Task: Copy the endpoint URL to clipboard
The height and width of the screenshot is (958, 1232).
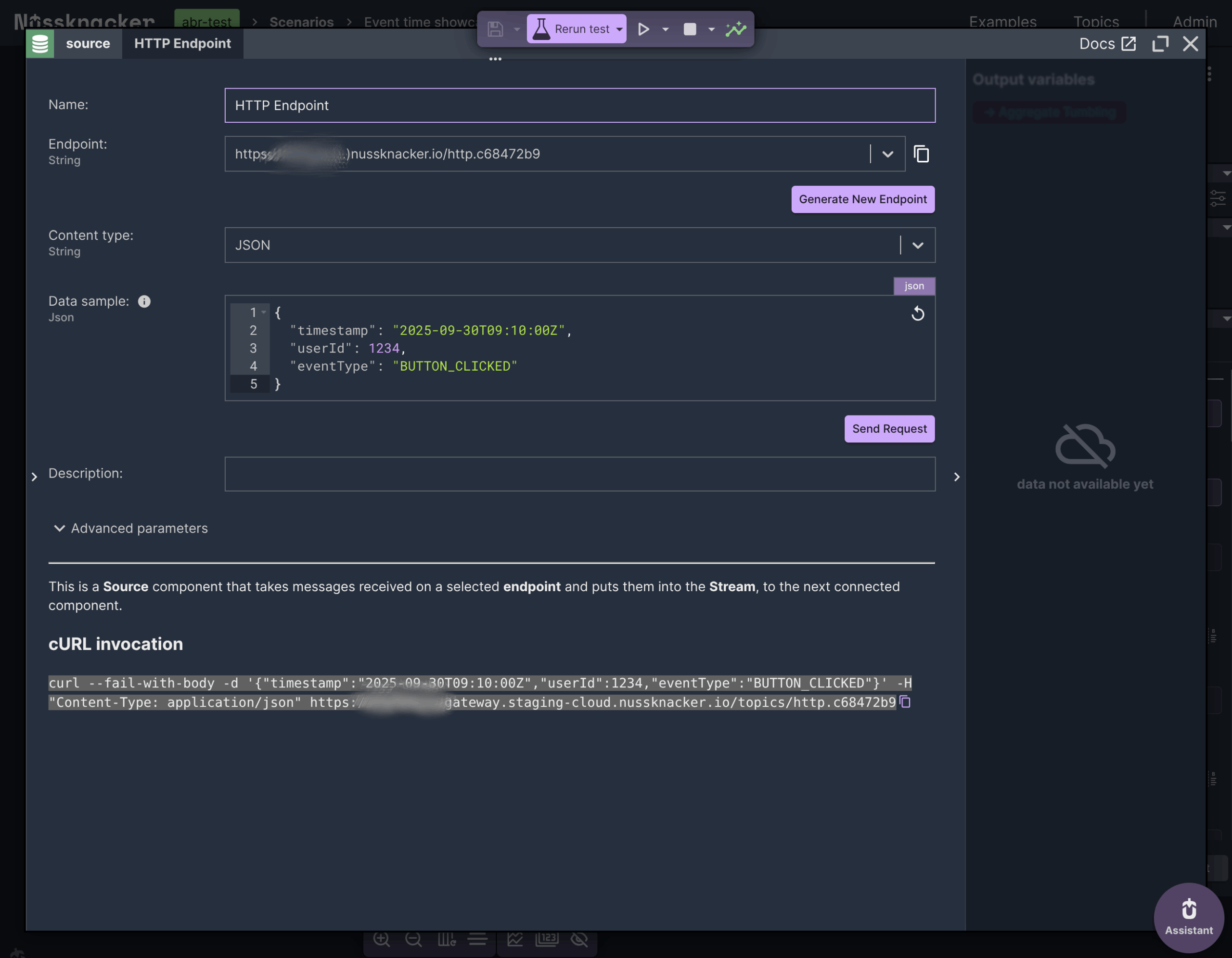Action: click(x=921, y=154)
